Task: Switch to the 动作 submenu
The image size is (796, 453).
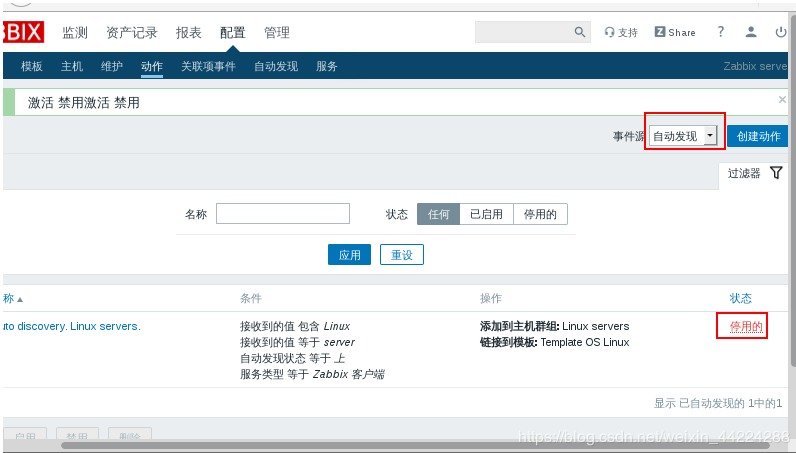Action: coord(152,66)
